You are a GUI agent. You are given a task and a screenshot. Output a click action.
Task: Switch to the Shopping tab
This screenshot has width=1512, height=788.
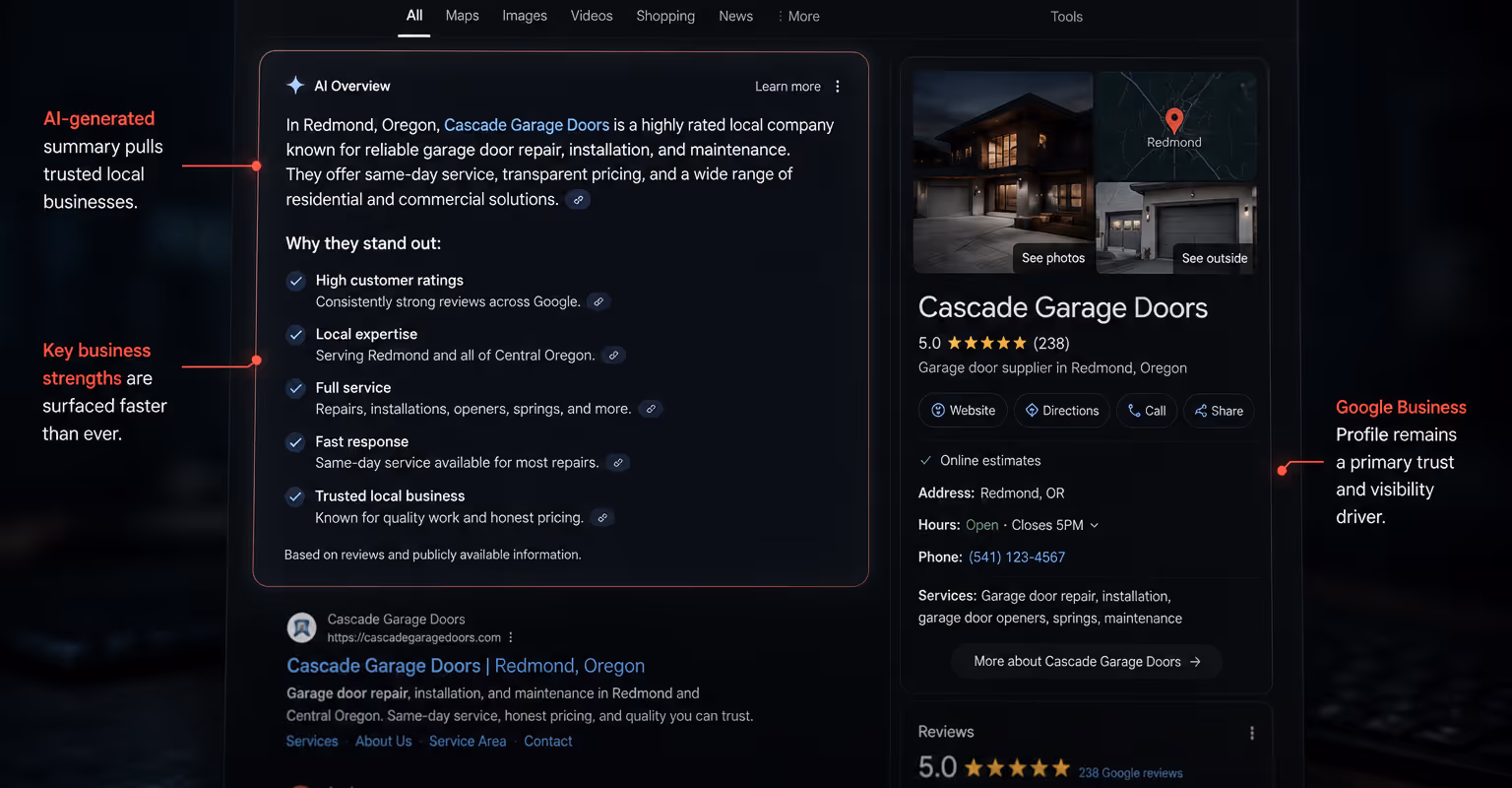tap(665, 16)
